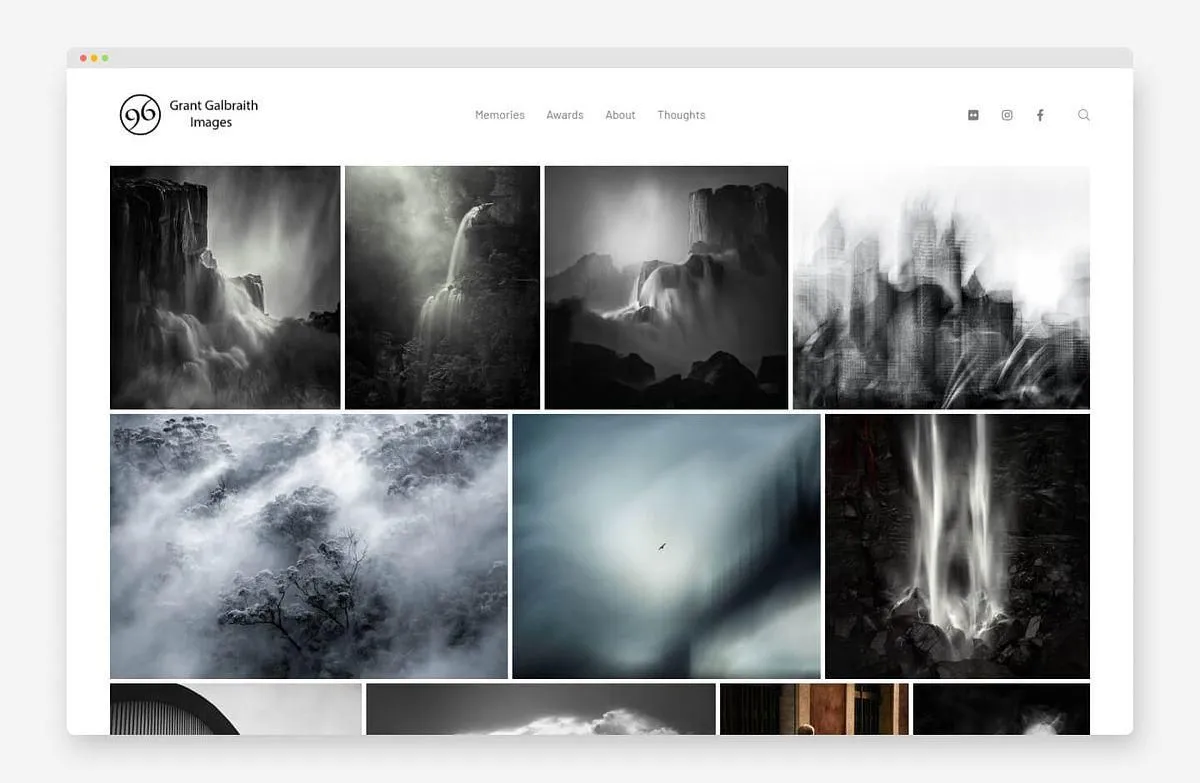Viewport: 1200px width, 783px height.
Task: Open the Memories section
Action: click(500, 115)
